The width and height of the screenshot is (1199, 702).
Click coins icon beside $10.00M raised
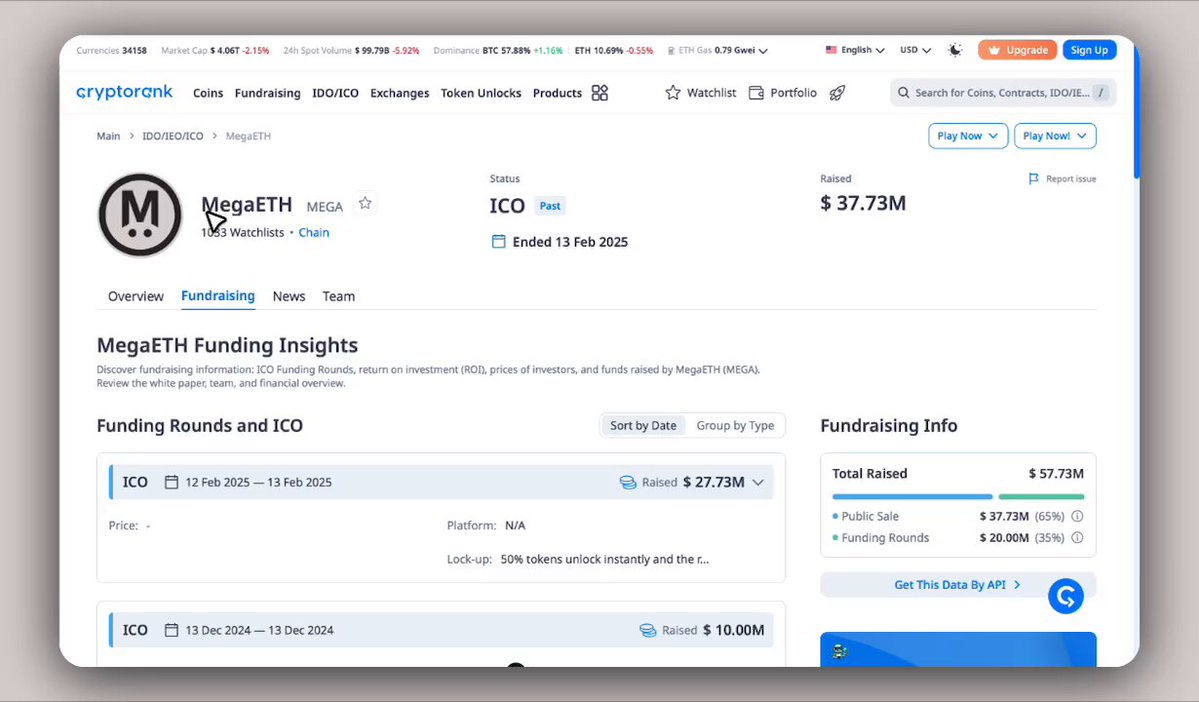click(x=648, y=630)
